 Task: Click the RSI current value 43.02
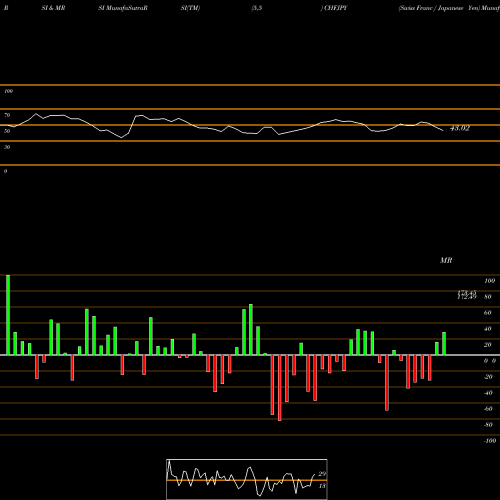[x=460, y=128]
